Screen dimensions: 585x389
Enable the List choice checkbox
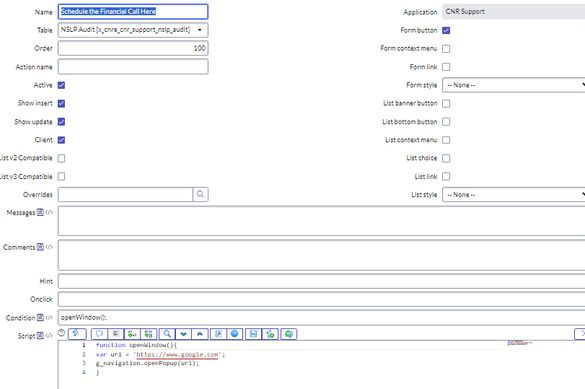pyautogui.click(x=446, y=158)
